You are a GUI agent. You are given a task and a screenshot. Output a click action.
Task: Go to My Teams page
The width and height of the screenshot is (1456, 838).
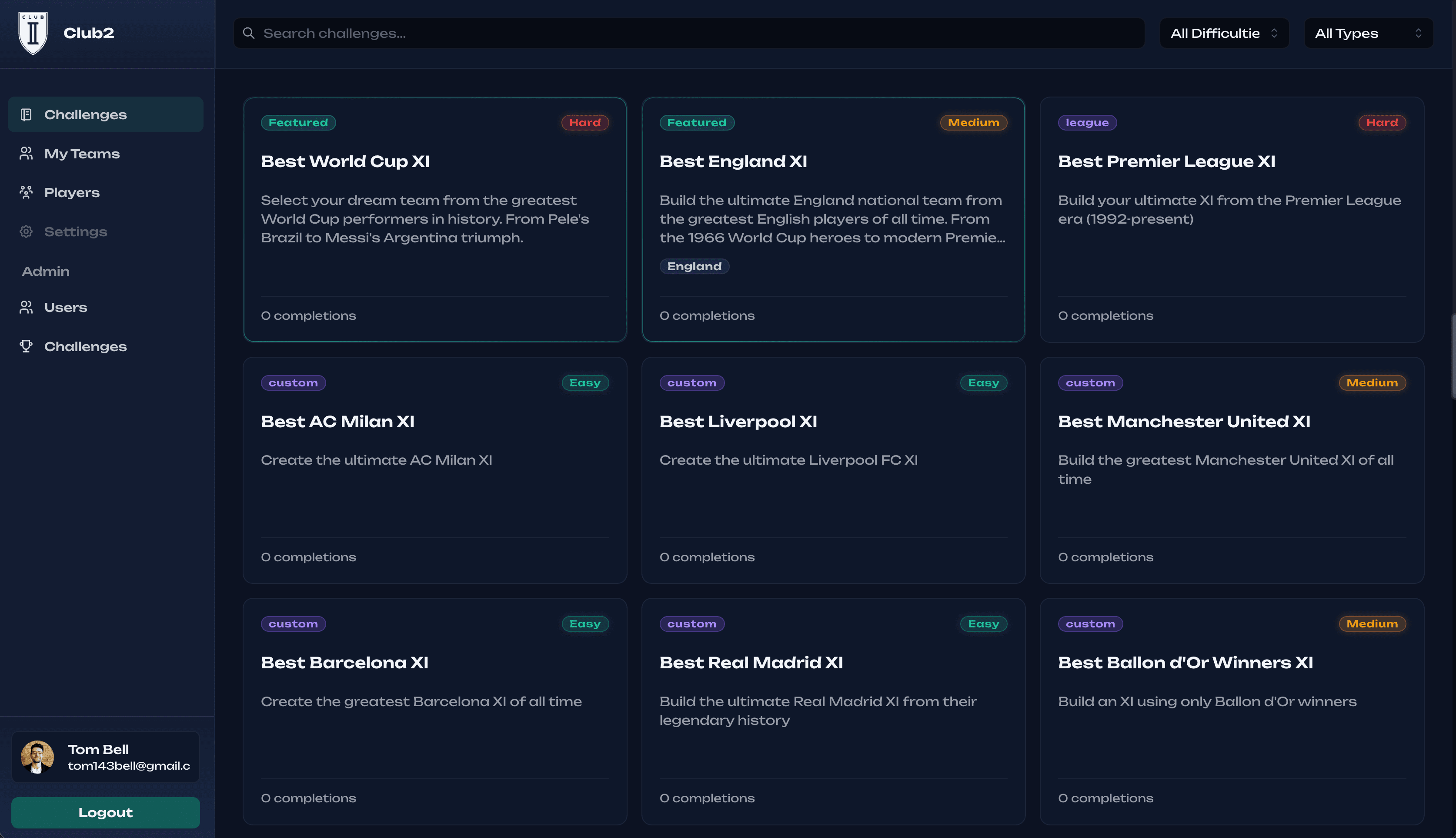pyautogui.click(x=106, y=154)
